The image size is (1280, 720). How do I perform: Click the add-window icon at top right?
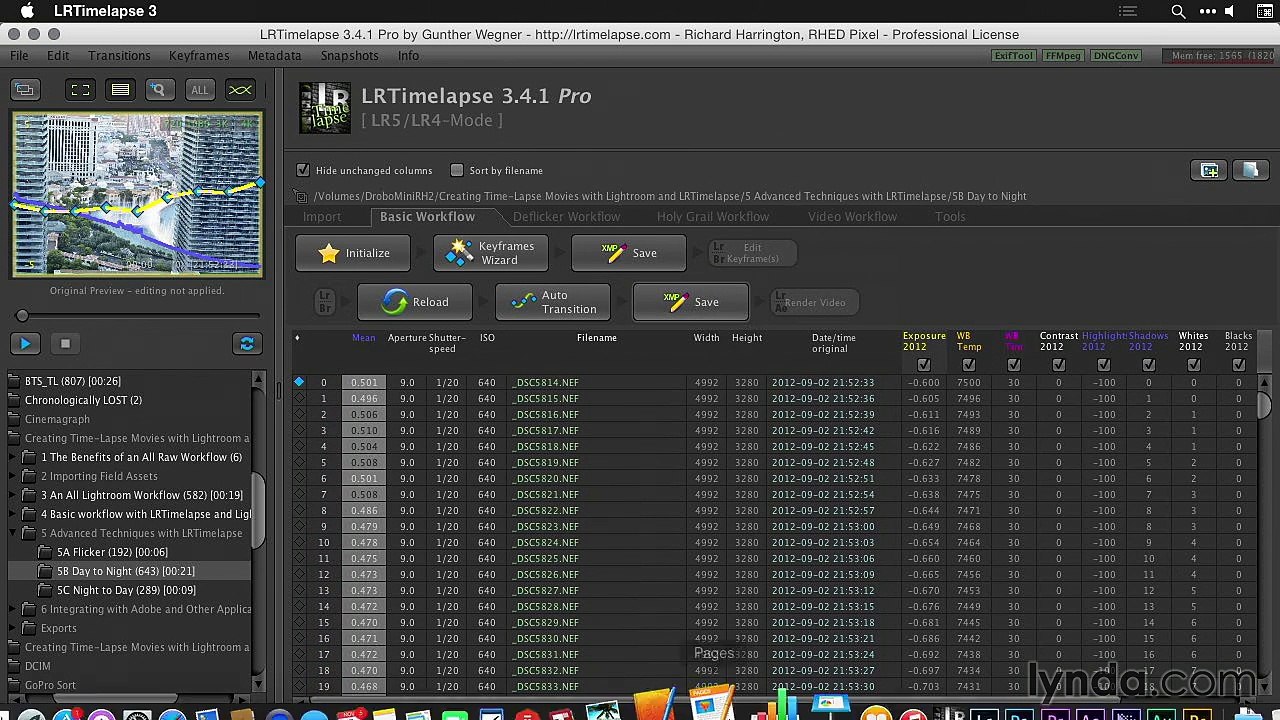1209,170
